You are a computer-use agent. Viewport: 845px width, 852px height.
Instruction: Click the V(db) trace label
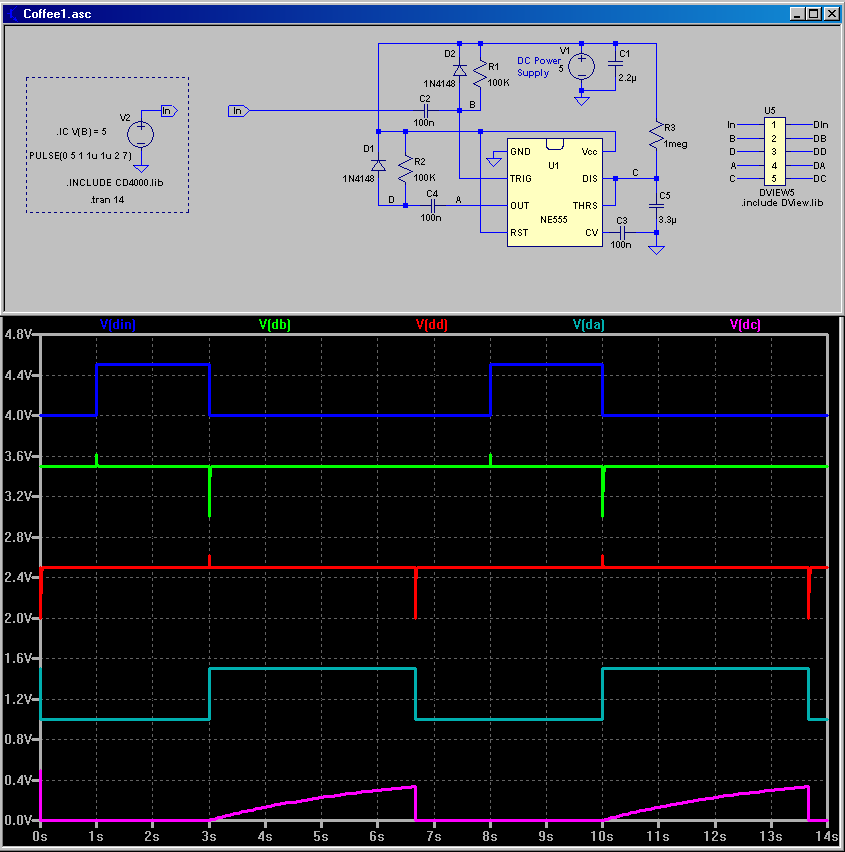click(274, 324)
